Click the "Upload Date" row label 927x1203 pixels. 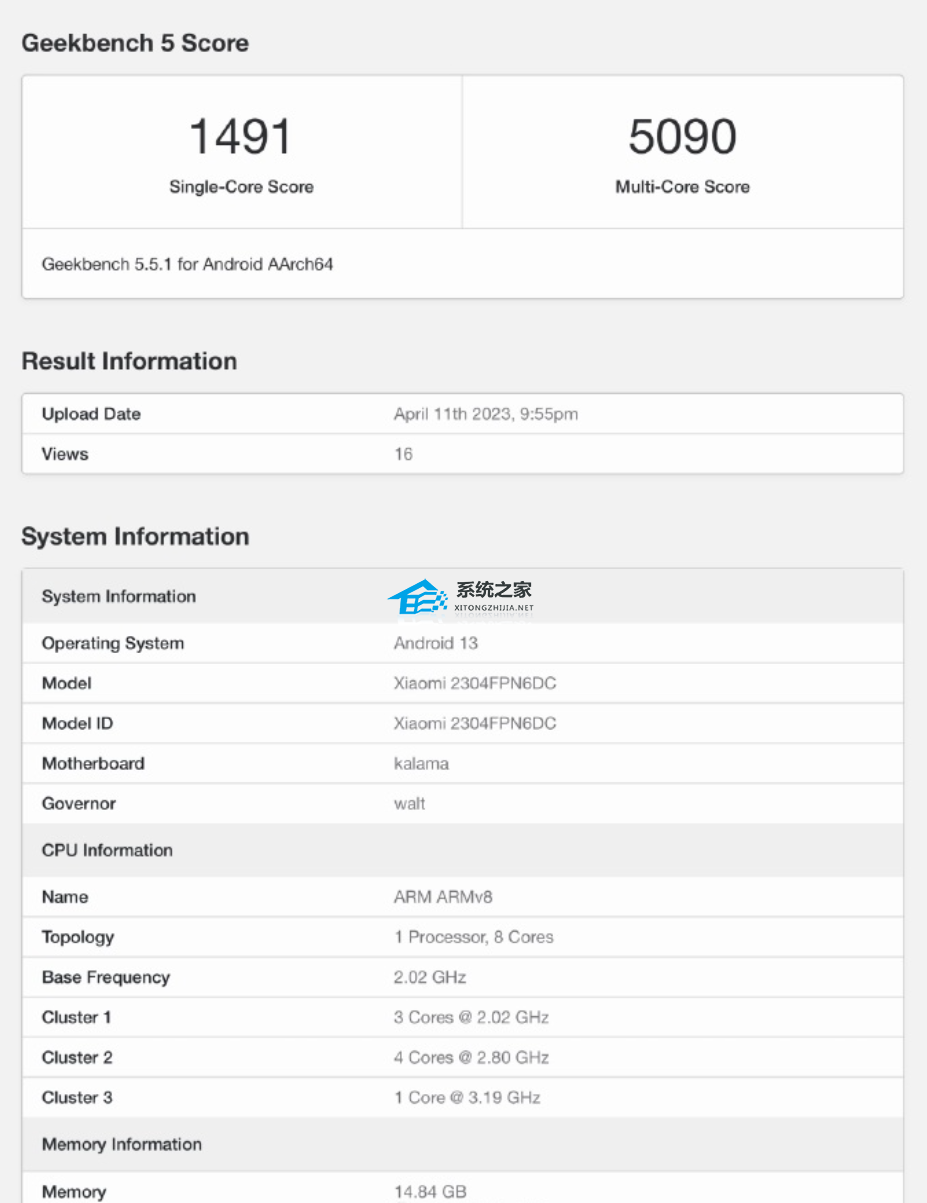(91, 414)
